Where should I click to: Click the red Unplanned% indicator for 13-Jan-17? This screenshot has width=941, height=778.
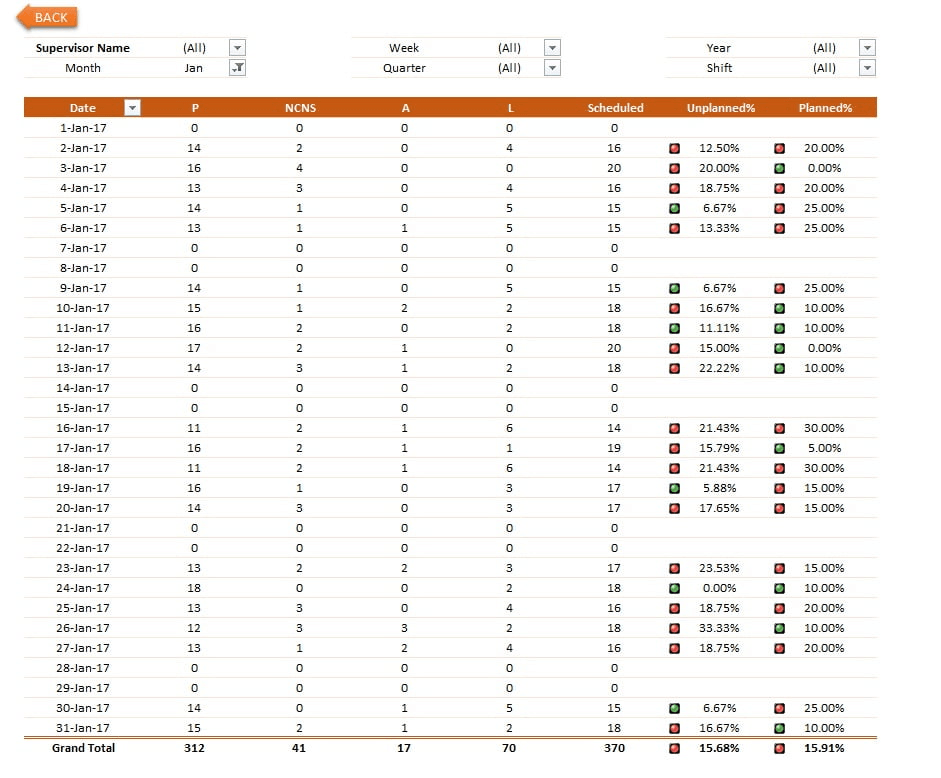coord(675,368)
